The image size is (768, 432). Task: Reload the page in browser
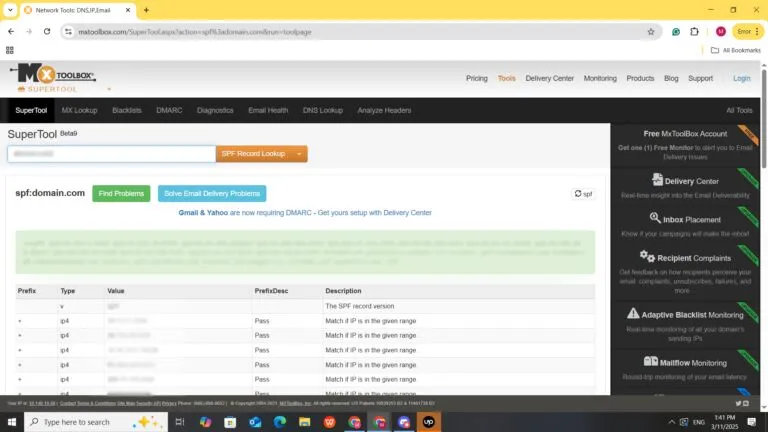47,31
